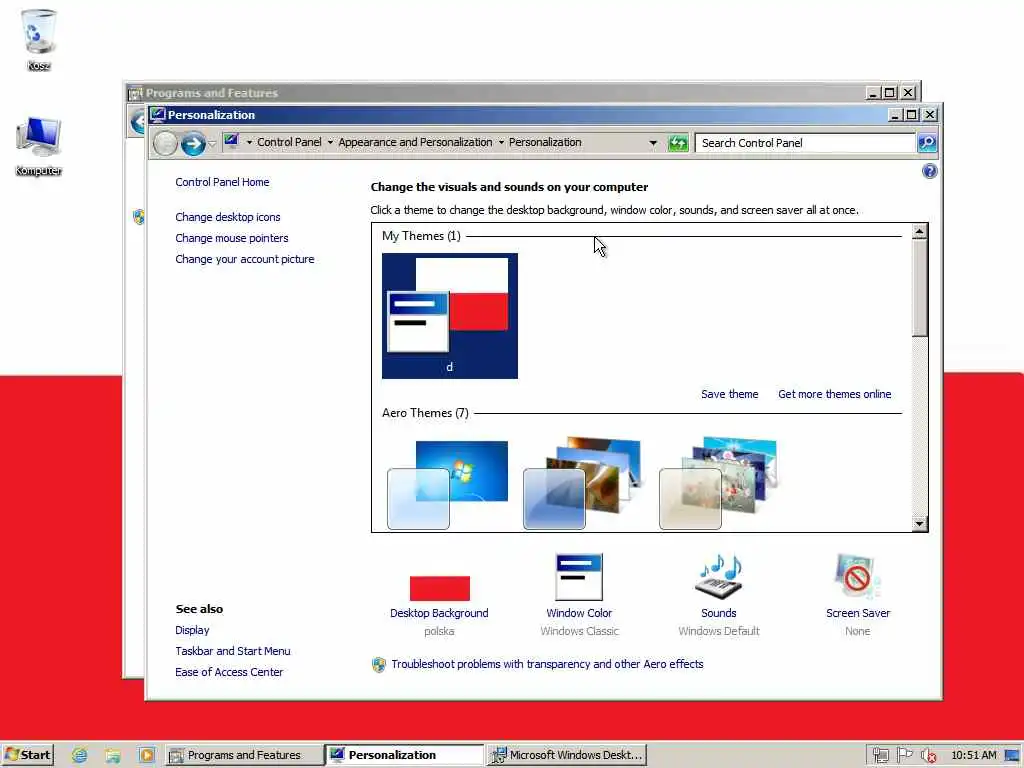Select the Characters Aero theme thumbnail
The image size is (1024, 768).
coord(718,483)
